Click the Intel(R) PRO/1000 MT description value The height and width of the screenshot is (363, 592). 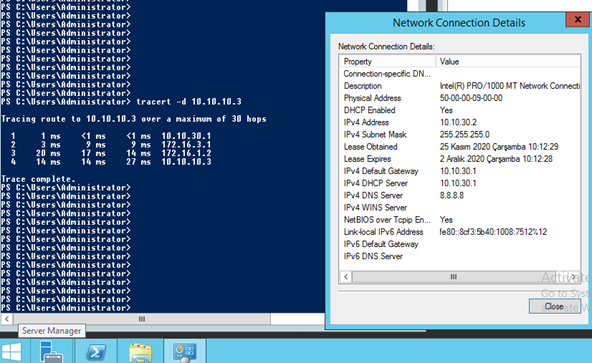[510, 86]
